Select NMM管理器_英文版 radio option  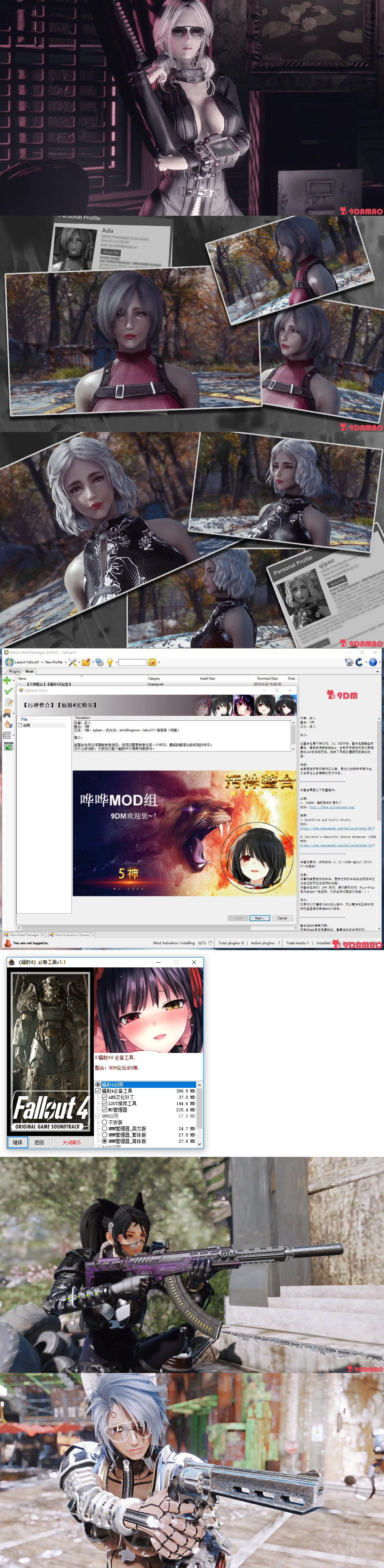coord(105,1129)
